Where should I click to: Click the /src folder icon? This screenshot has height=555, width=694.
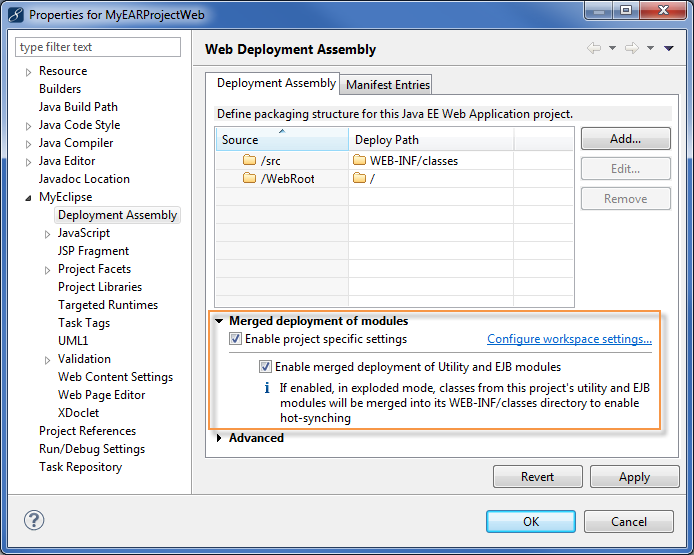tap(250, 160)
